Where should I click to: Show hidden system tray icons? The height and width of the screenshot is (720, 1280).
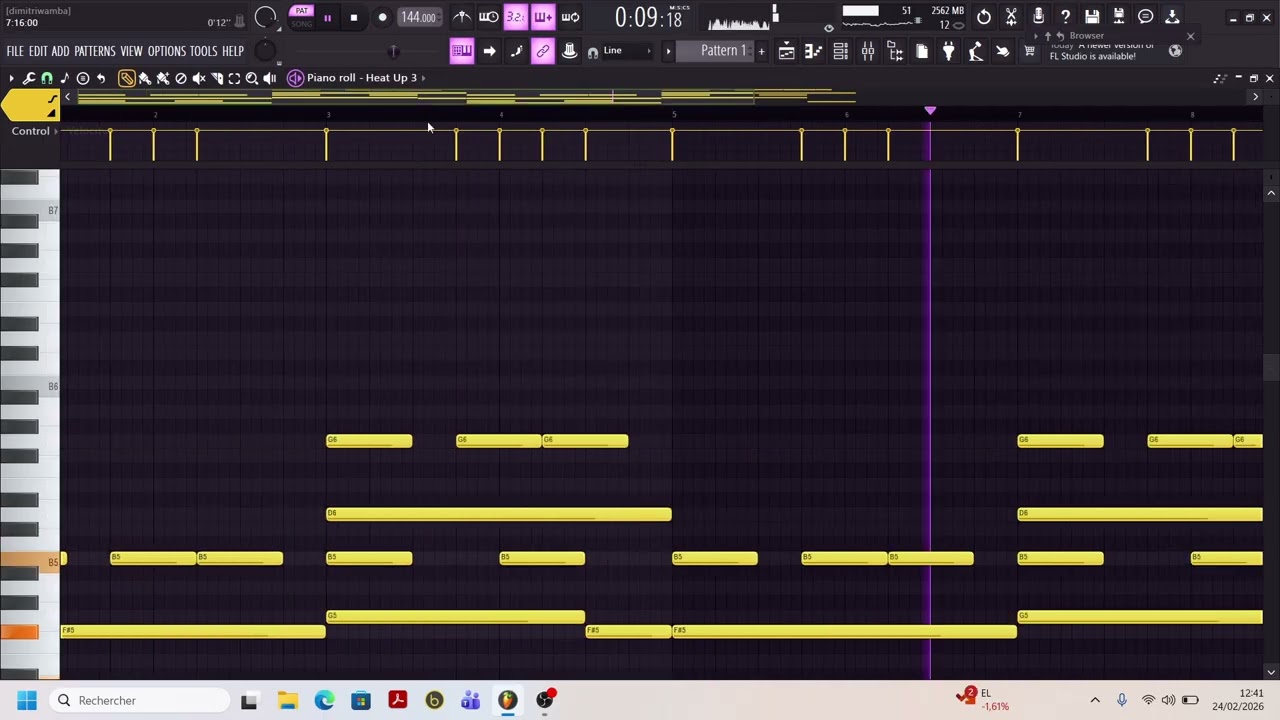[x=1095, y=700]
